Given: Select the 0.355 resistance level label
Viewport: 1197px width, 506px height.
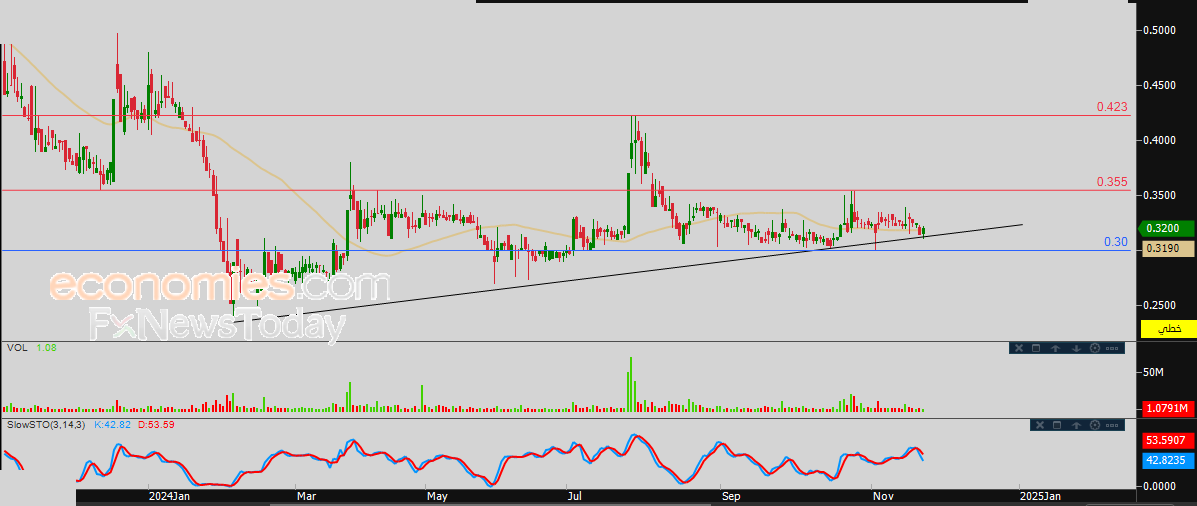Looking at the screenshot, I should [x=1112, y=182].
